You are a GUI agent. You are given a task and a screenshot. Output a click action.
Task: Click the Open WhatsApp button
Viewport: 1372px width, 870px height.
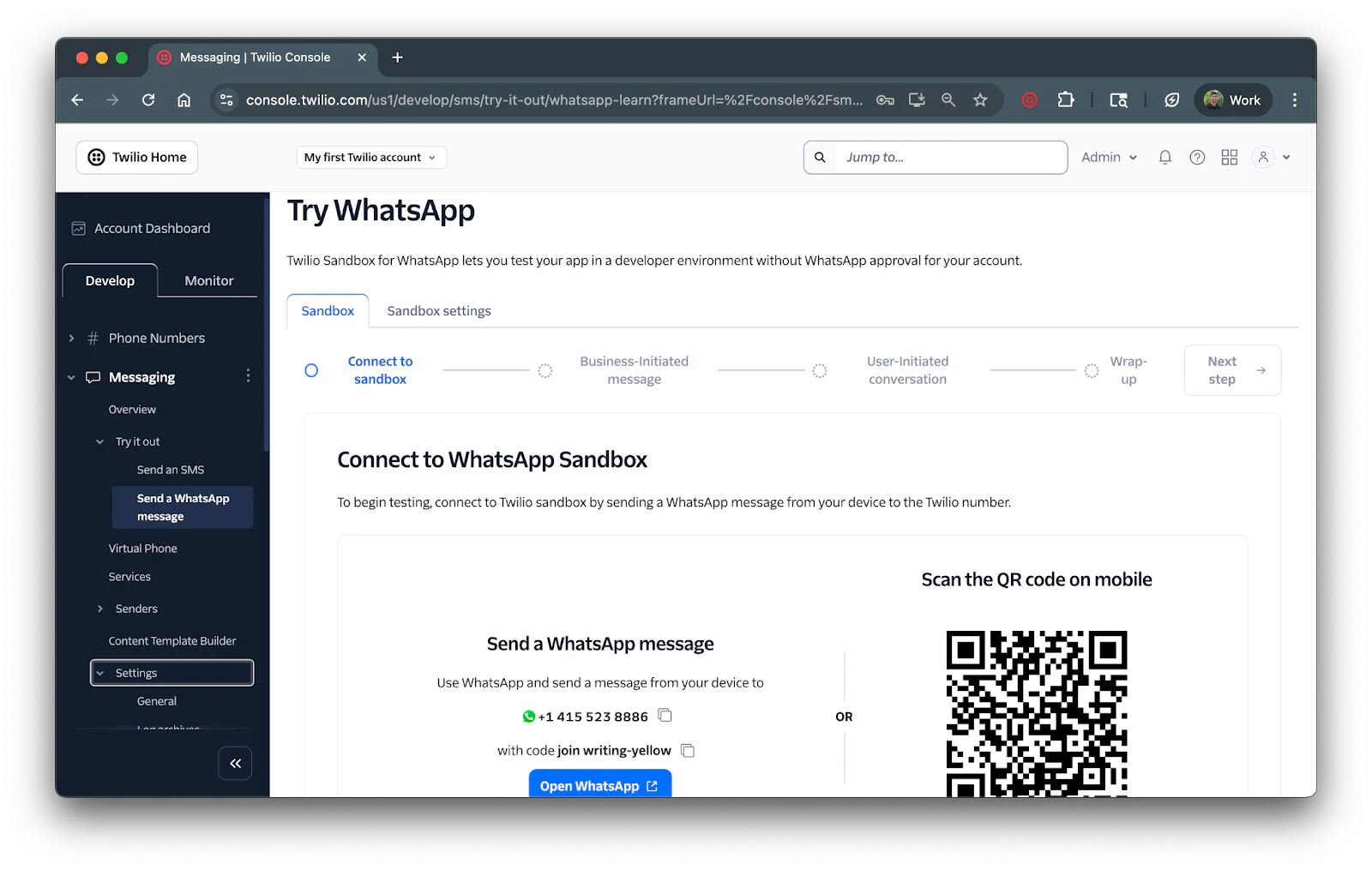599,785
